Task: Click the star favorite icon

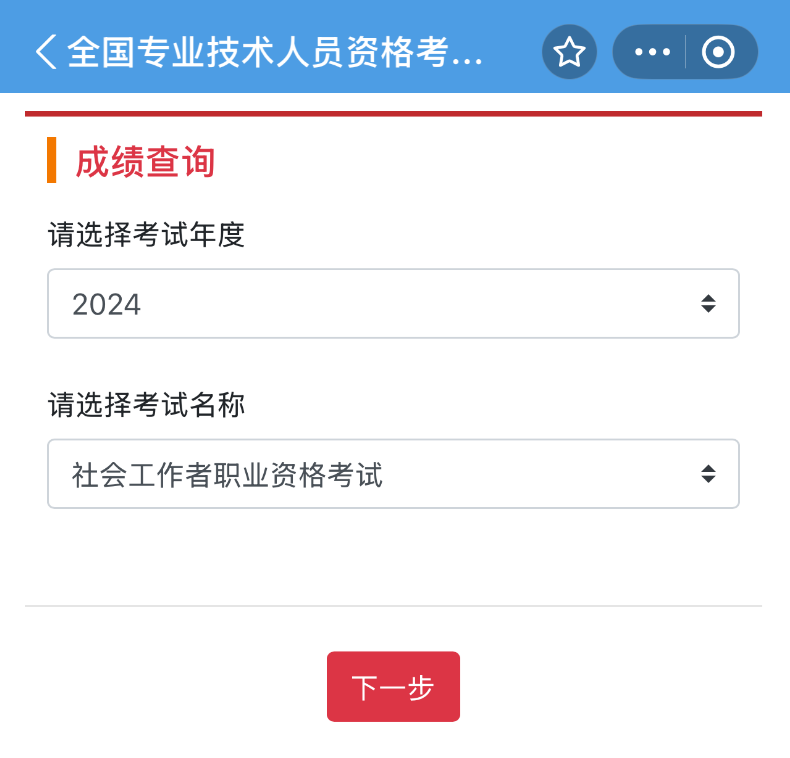Action: tap(569, 52)
